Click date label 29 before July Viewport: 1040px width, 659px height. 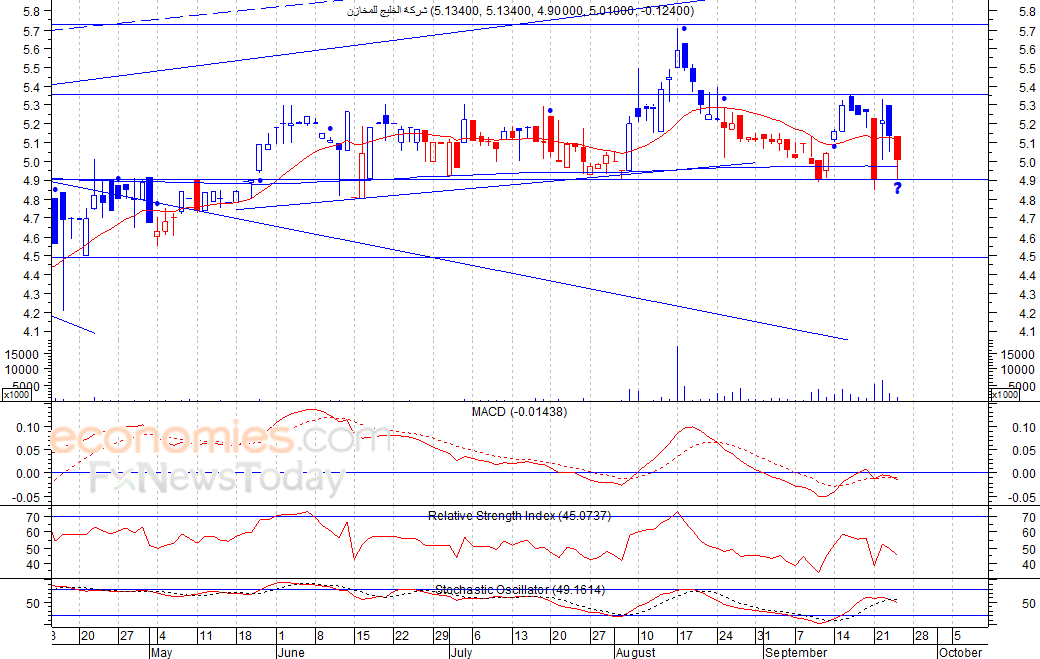coord(442,636)
